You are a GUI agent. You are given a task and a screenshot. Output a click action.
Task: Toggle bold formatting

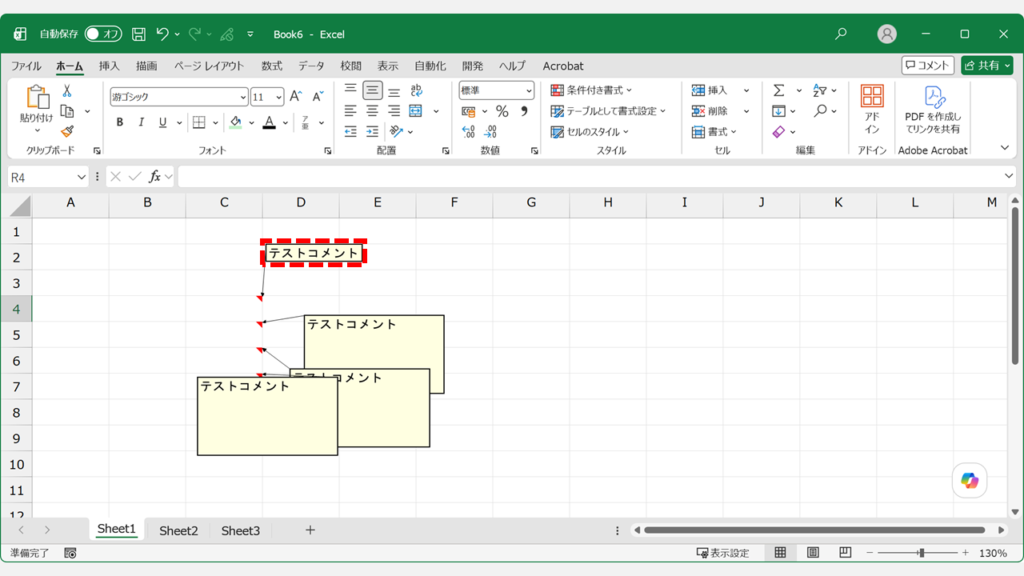(120, 122)
